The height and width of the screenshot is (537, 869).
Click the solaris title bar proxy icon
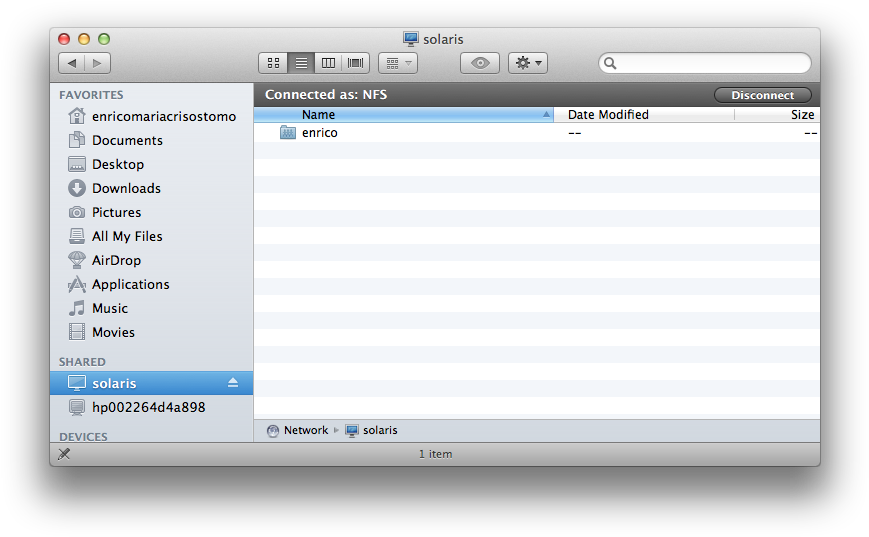[411, 39]
